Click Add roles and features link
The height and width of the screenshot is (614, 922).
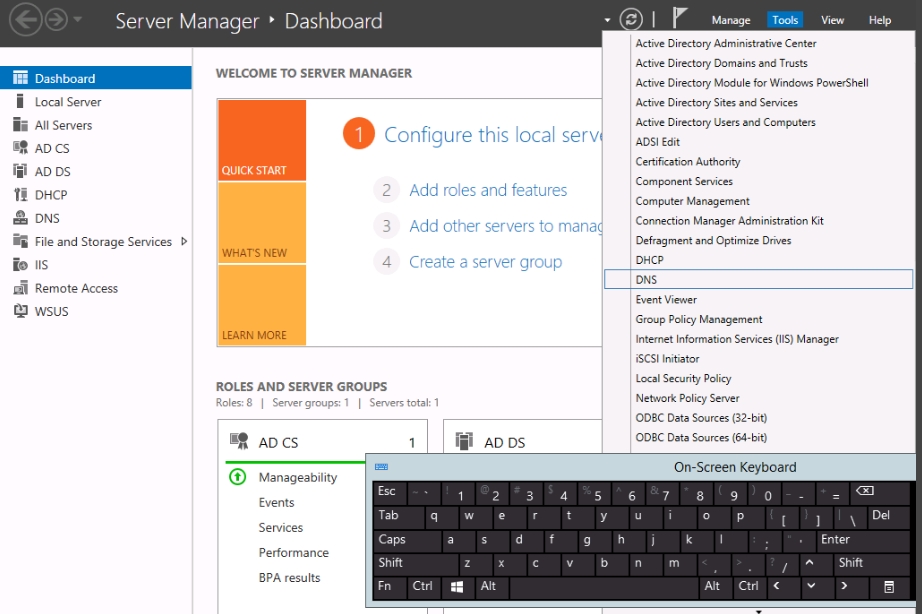tap(488, 190)
